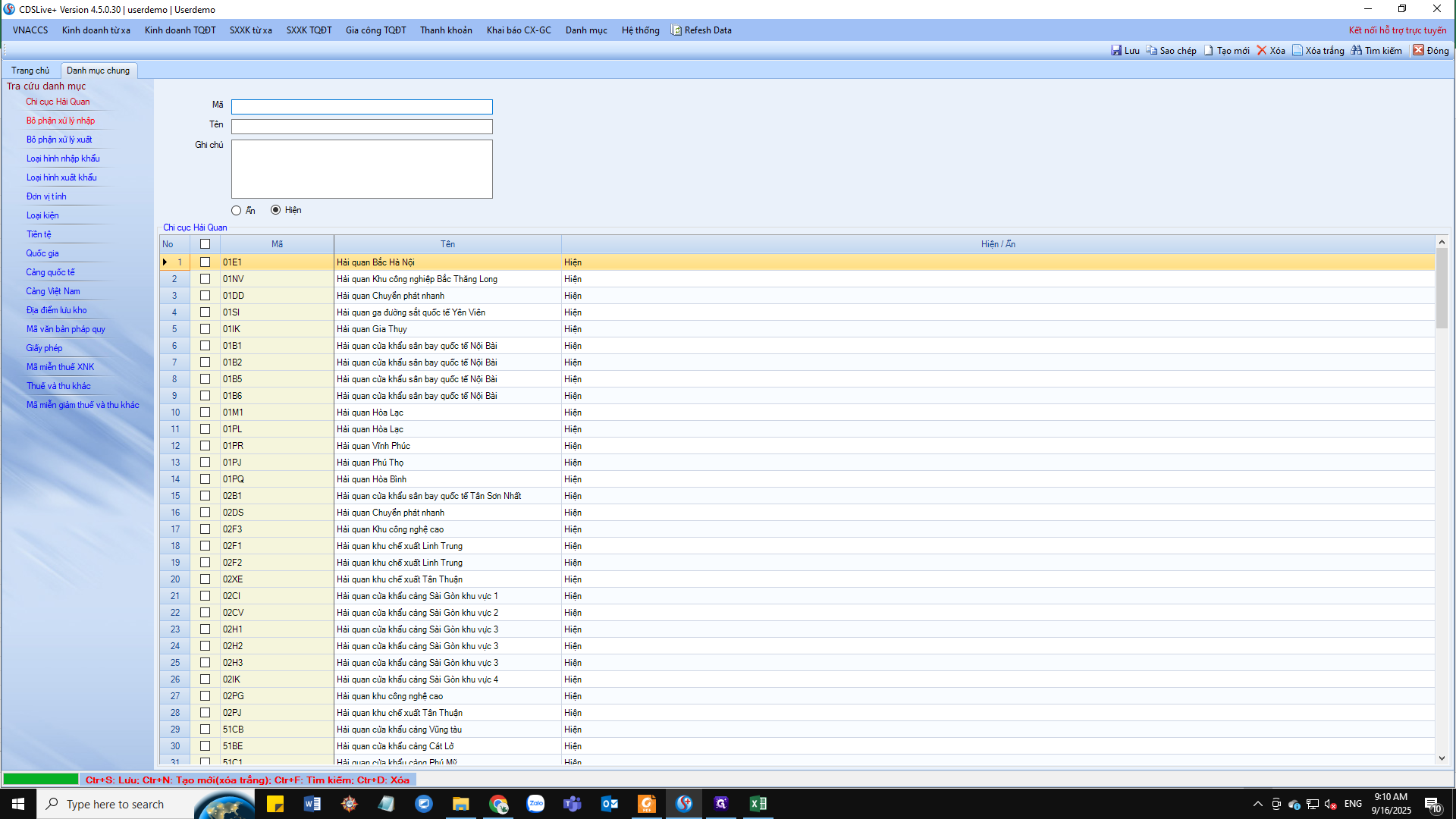
Task: Click the Tìm kiếm binoculars icon
Action: 1357,51
